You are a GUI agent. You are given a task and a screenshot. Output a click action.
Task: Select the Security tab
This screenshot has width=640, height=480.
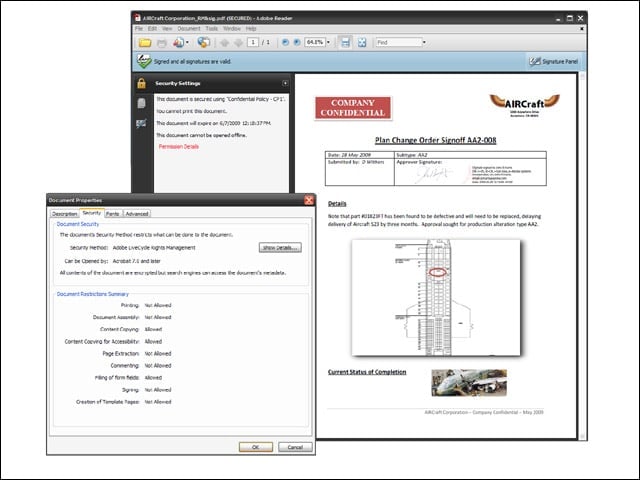91,213
